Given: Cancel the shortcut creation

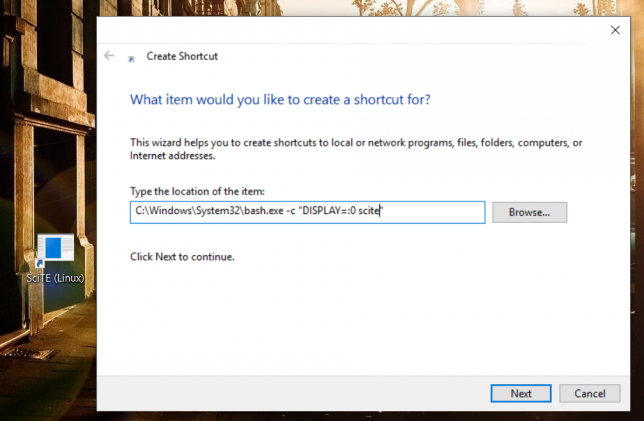Looking at the screenshot, I should point(590,393).
